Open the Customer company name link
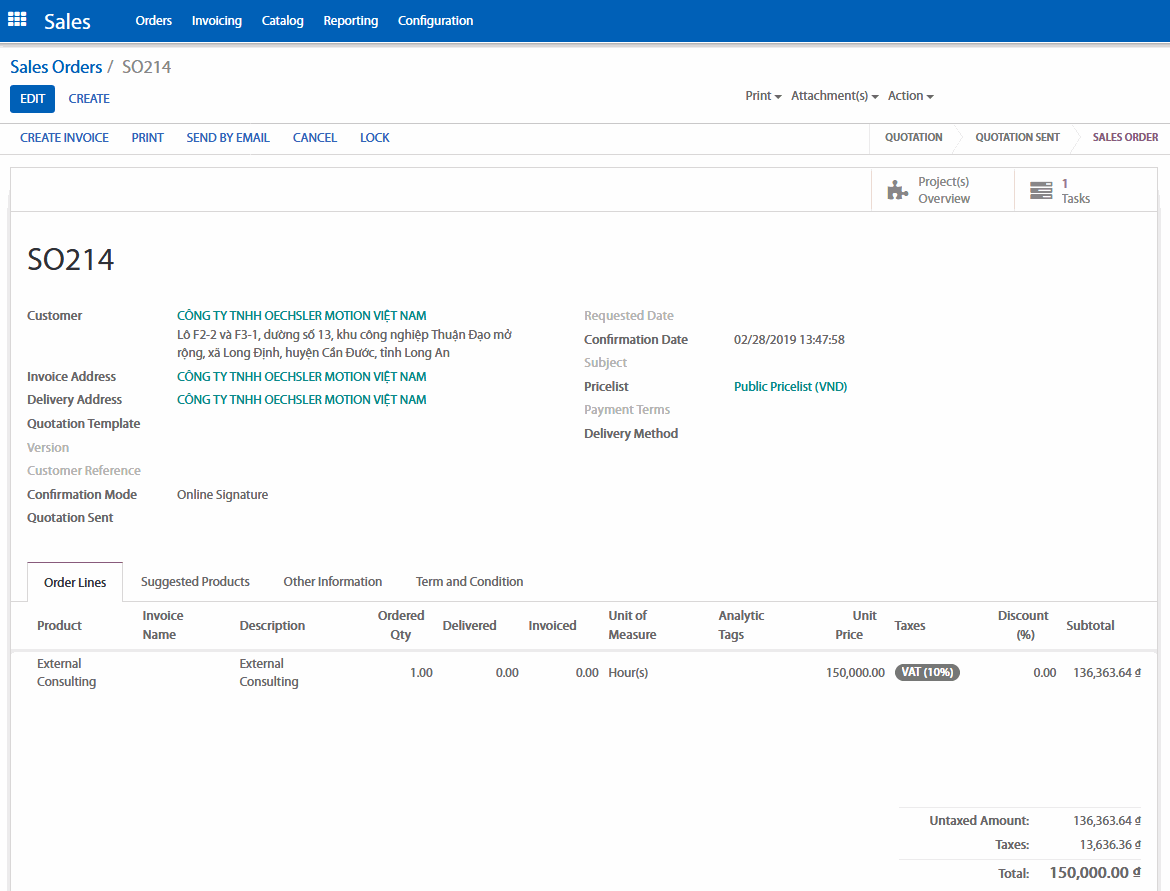1170x891 pixels. click(x=301, y=316)
